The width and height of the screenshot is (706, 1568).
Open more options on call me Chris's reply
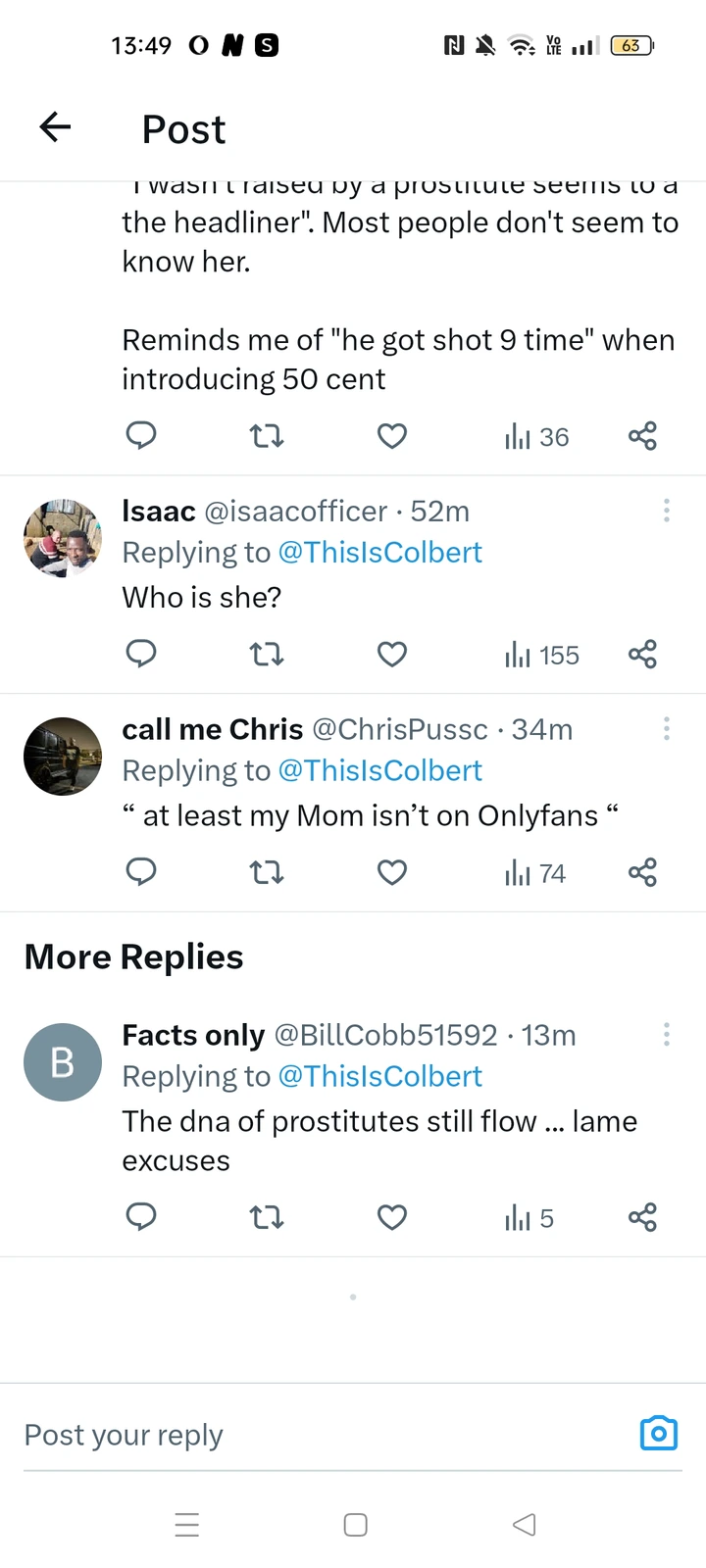pos(666,729)
